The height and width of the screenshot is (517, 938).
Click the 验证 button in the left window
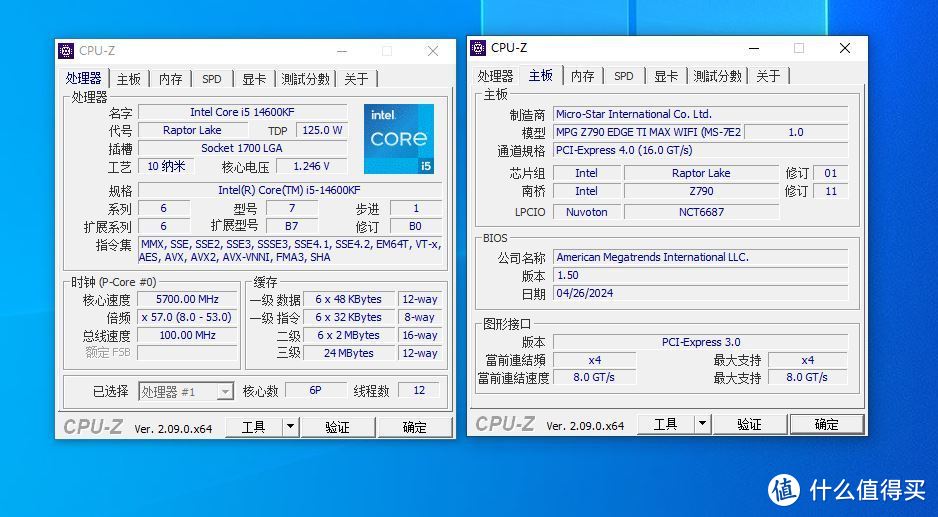click(337, 427)
